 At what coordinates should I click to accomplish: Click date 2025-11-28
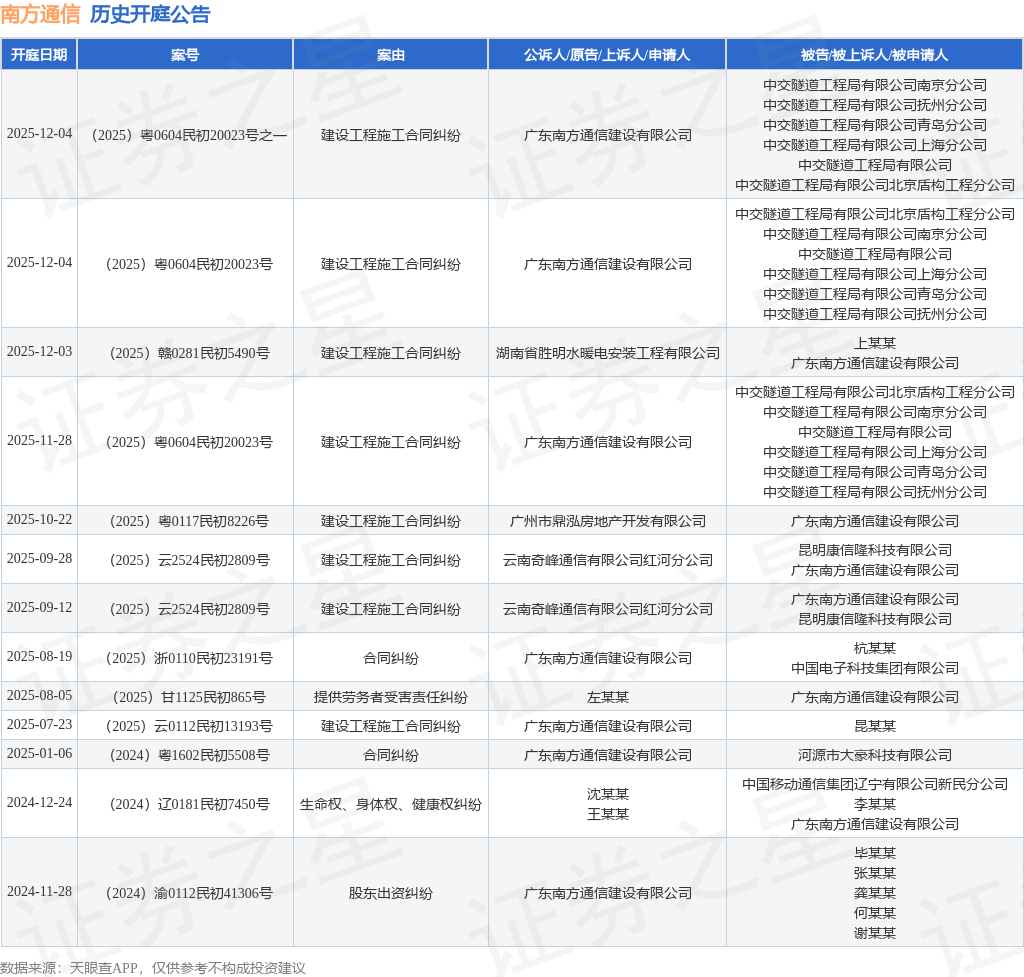(39, 440)
